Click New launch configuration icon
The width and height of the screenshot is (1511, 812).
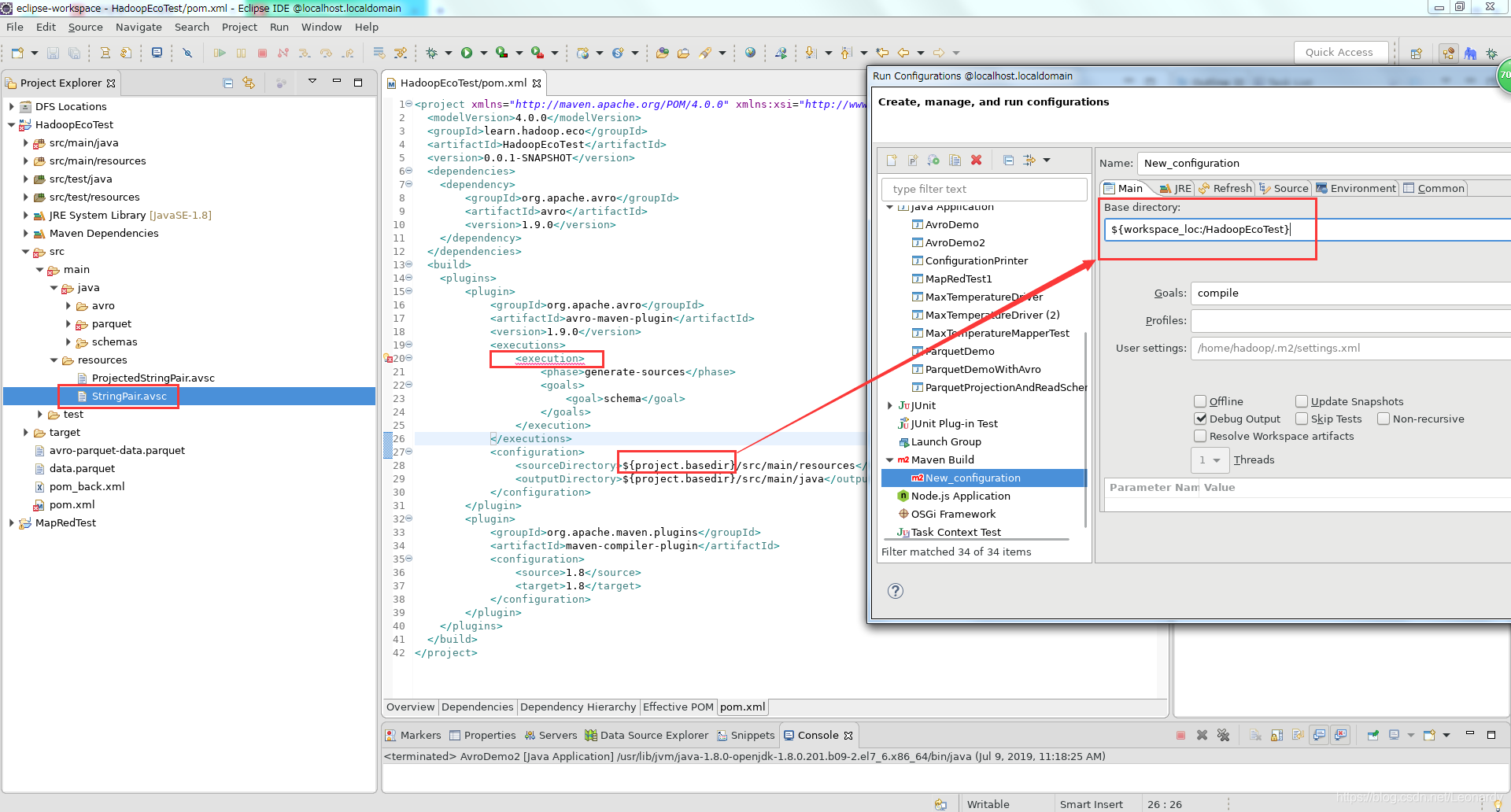(892, 160)
